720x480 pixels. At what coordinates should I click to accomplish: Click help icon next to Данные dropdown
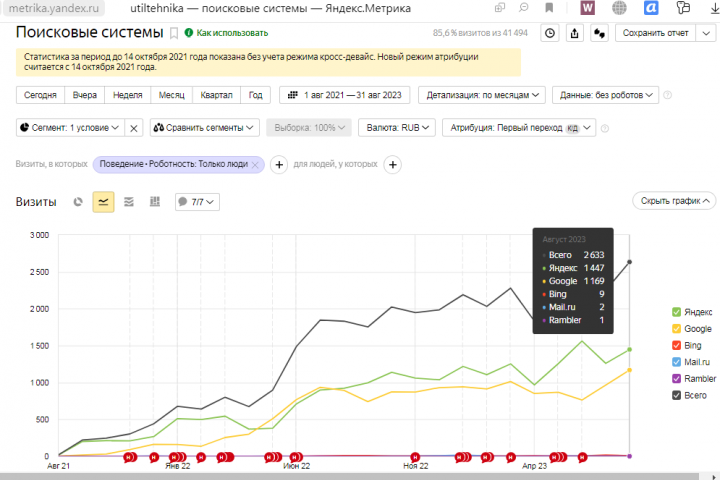668,95
